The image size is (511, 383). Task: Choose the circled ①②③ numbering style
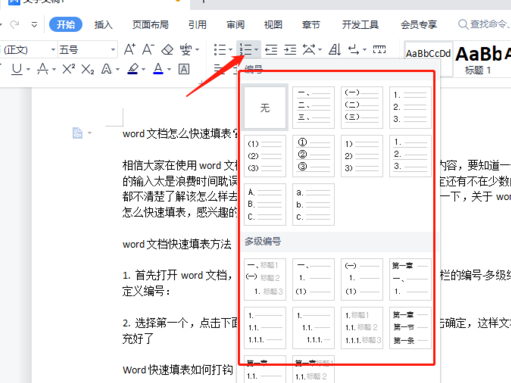click(x=313, y=156)
